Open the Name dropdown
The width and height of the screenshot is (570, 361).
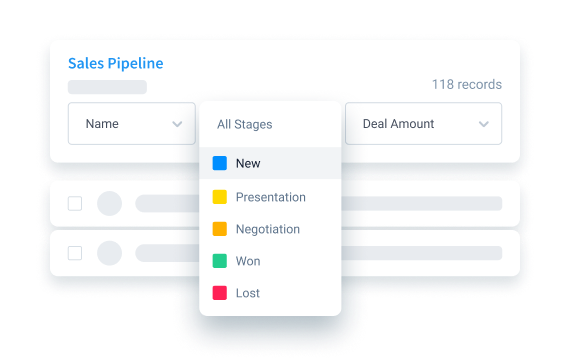[132, 124]
